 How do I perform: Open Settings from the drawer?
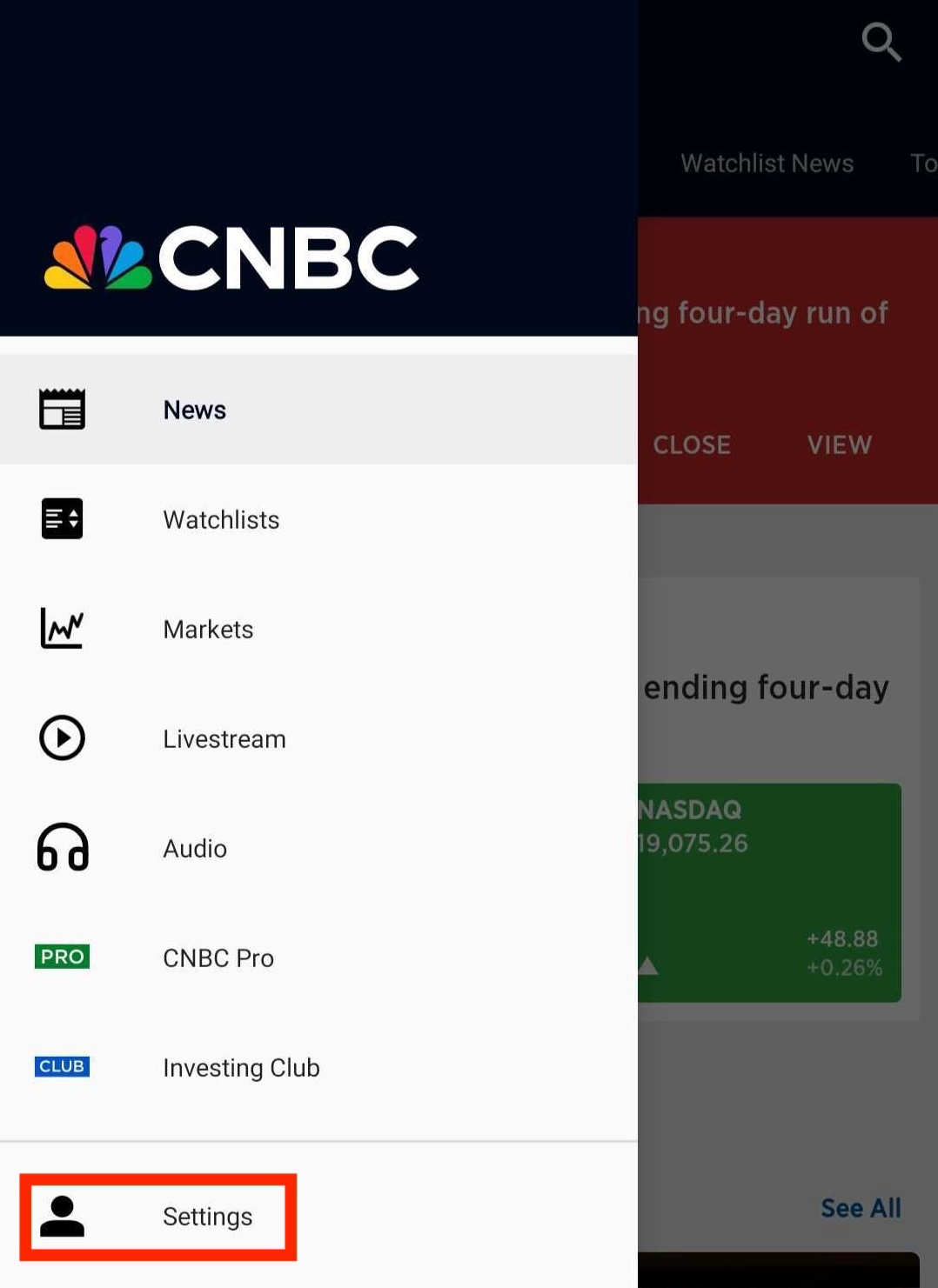(207, 1217)
